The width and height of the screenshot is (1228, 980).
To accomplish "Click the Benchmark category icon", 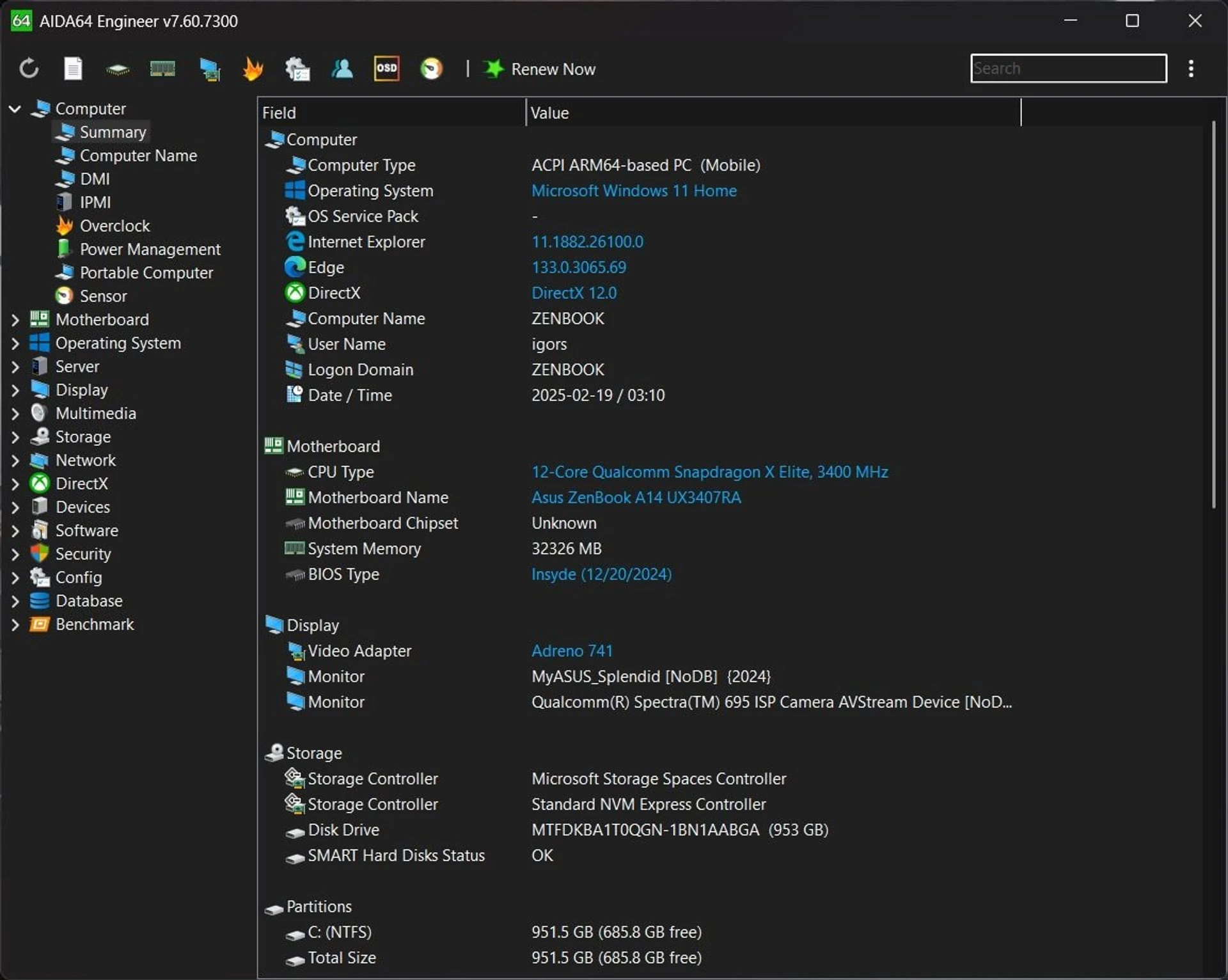I will pyautogui.click(x=40, y=625).
